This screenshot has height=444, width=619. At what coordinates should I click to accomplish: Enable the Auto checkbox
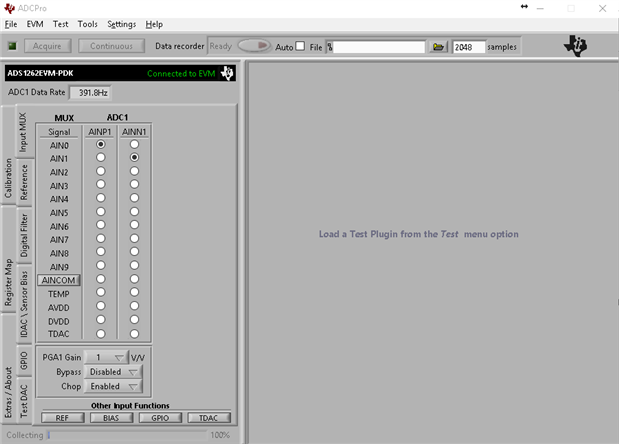pyautogui.click(x=300, y=46)
